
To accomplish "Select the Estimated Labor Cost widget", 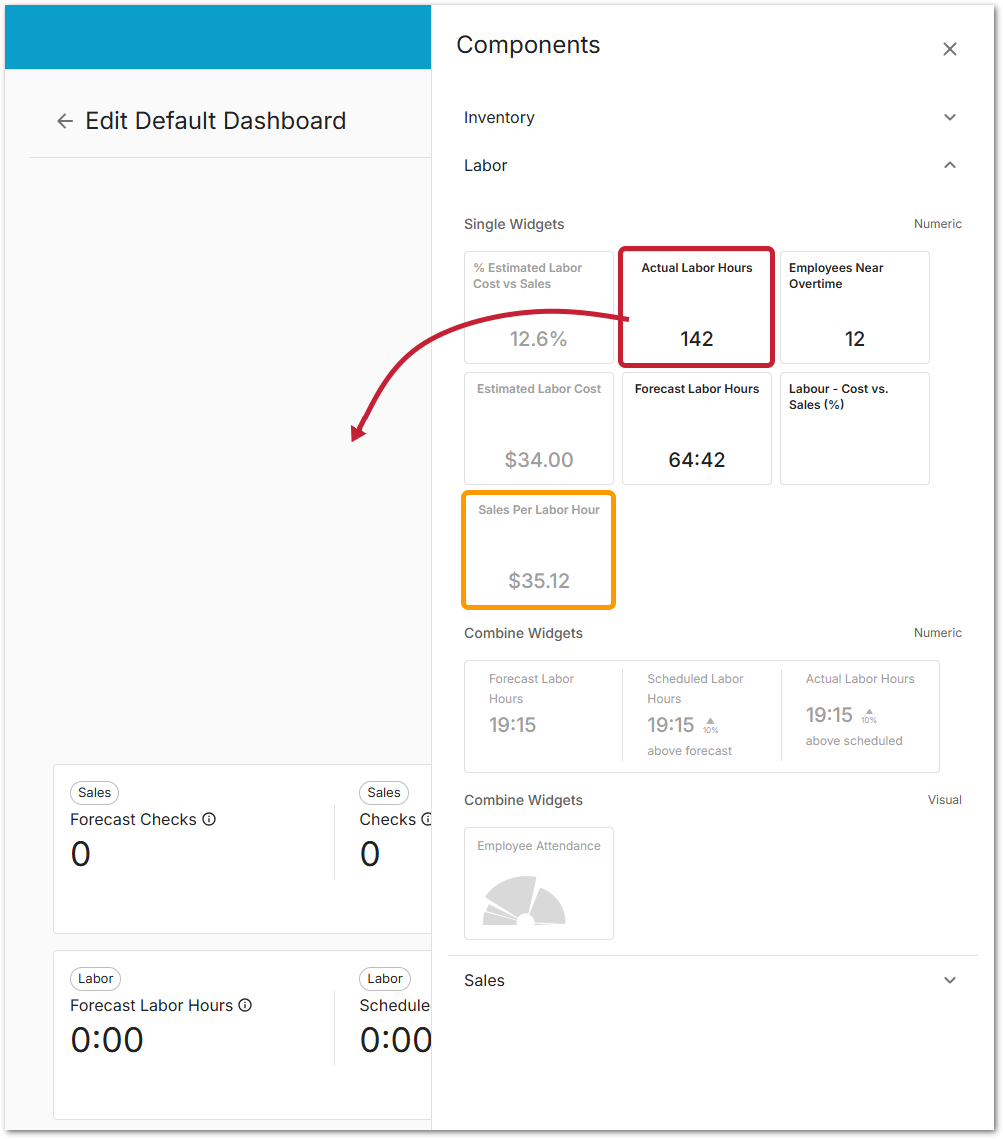I will click(x=538, y=428).
